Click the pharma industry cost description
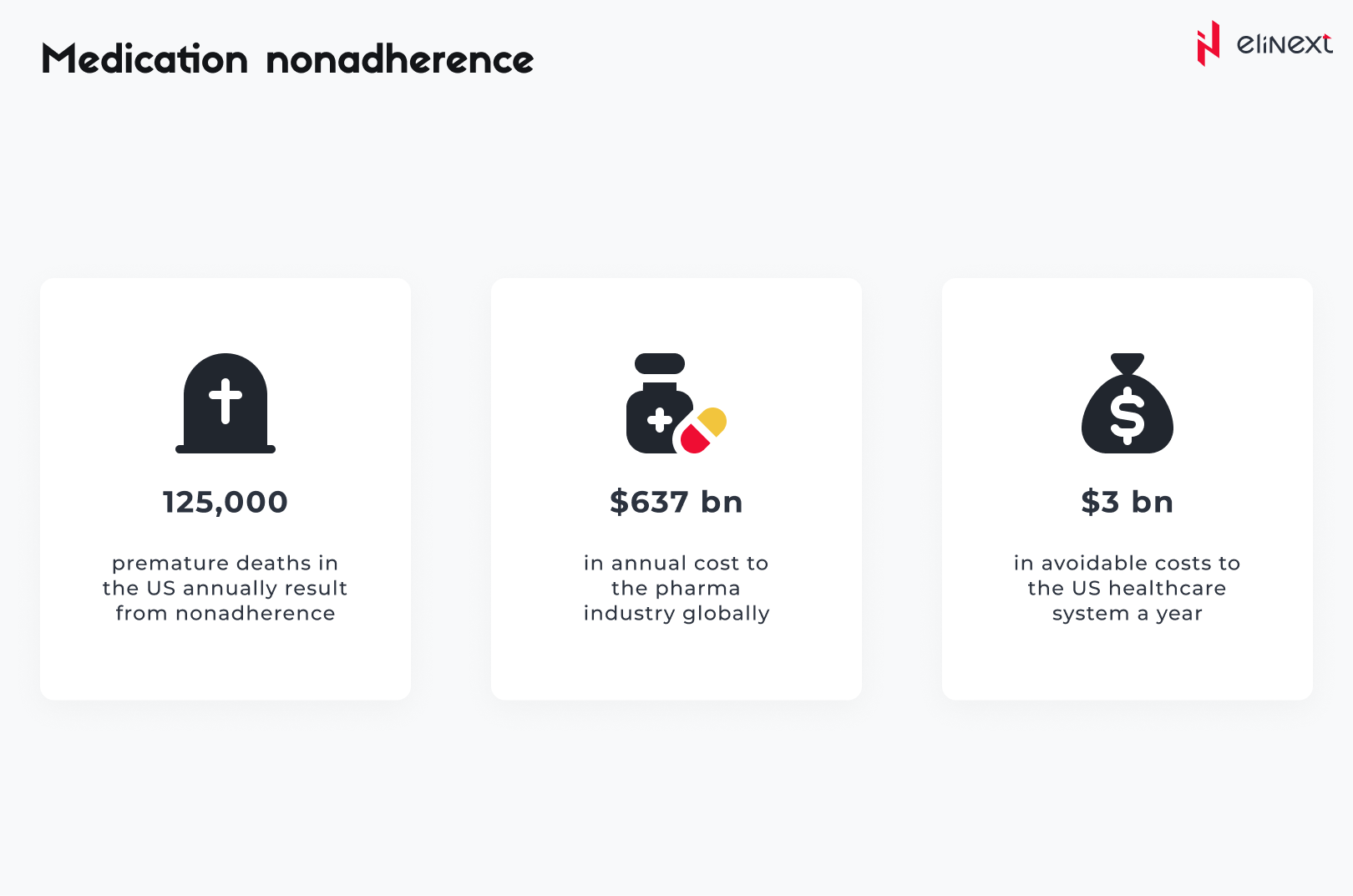1353x896 pixels. [x=676, y=588]
